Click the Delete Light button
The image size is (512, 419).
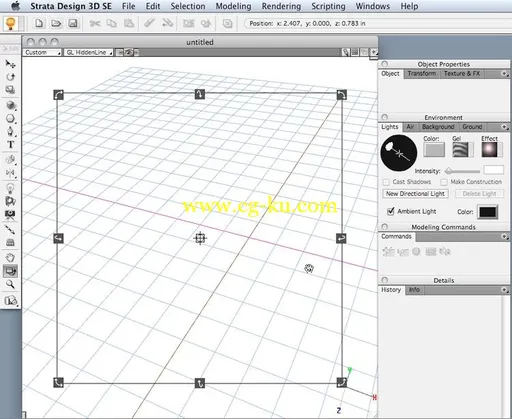pos(479,194)
